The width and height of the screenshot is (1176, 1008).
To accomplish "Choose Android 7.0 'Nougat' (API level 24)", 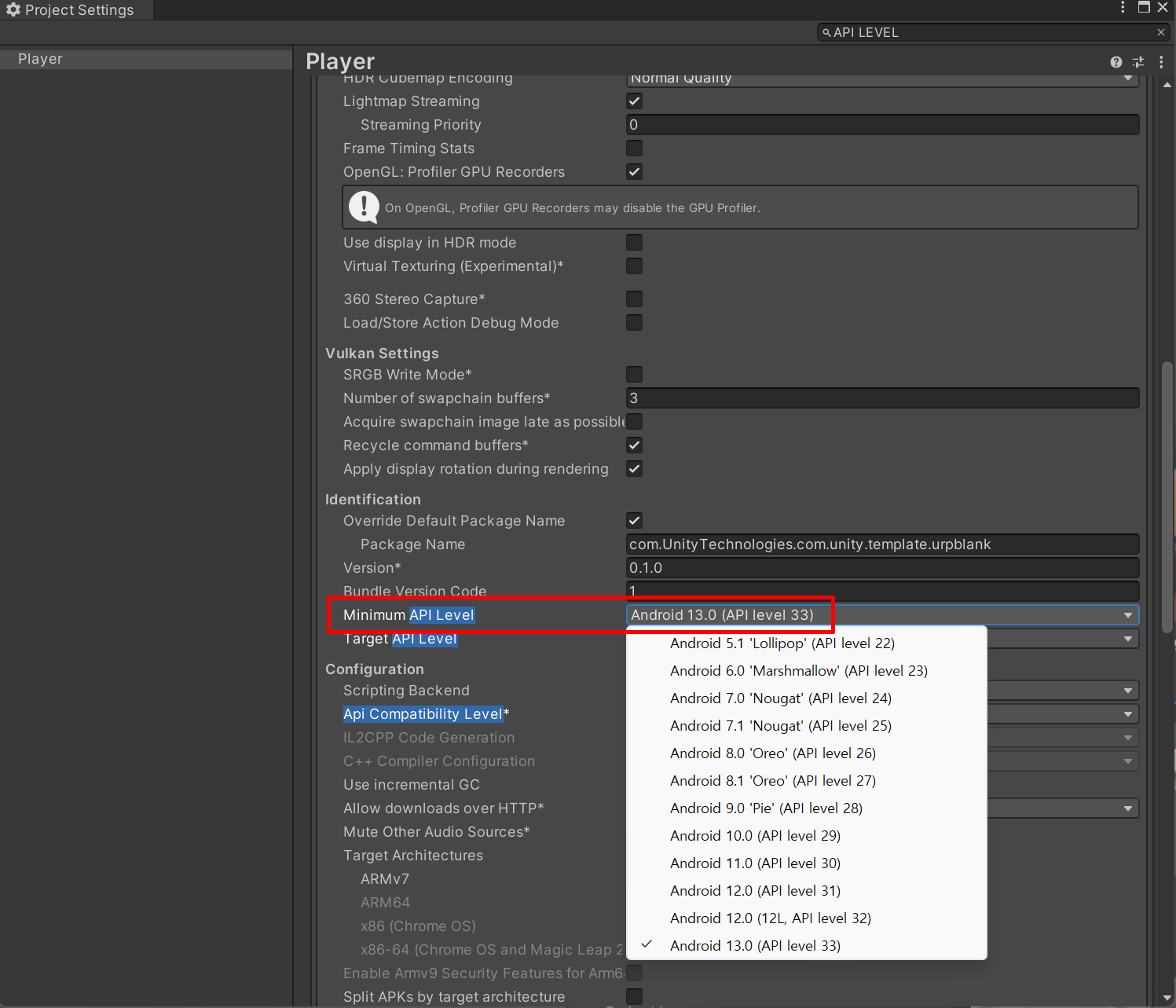I will [780, 698].
